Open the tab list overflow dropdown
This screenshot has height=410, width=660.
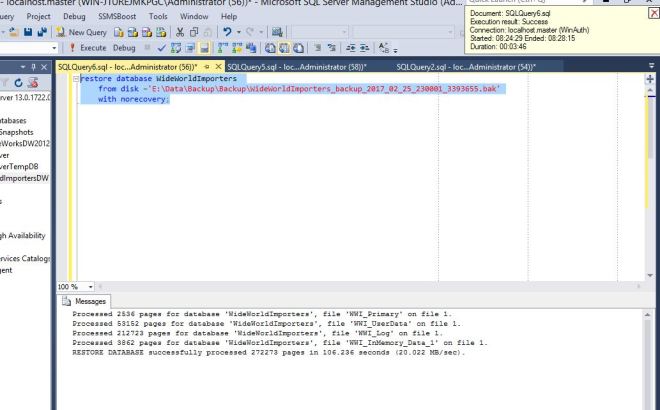point(650,66)
